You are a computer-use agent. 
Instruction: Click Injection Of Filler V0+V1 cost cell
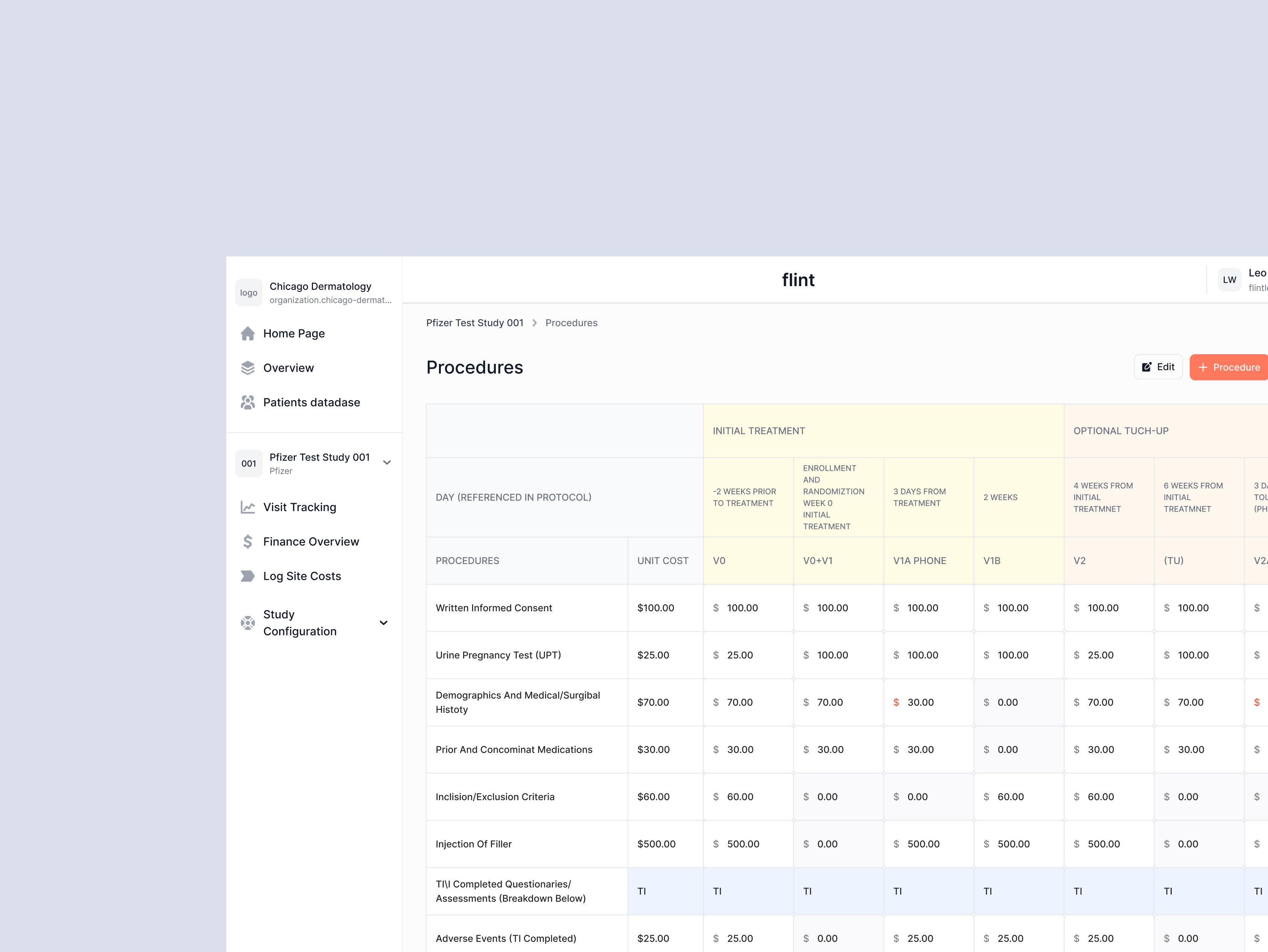click(x=827, y=844)
